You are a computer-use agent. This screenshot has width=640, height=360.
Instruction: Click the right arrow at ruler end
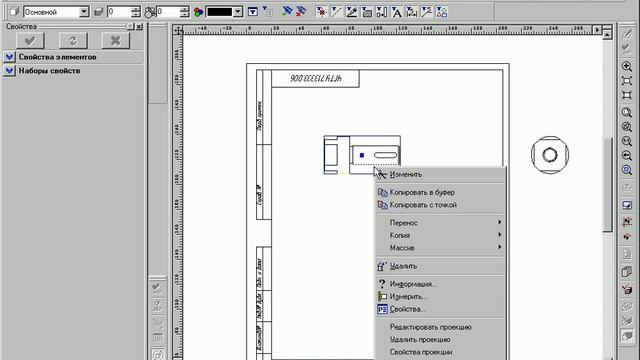click(x=597, y=30)
